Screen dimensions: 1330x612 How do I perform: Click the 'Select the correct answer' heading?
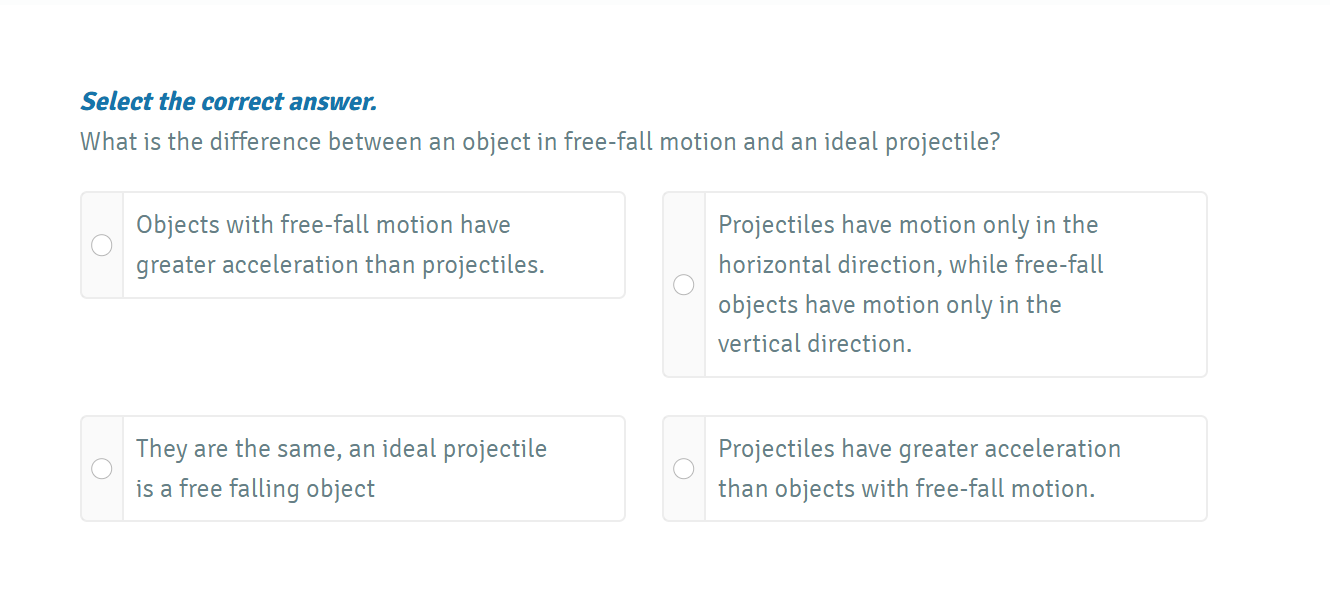228,101
